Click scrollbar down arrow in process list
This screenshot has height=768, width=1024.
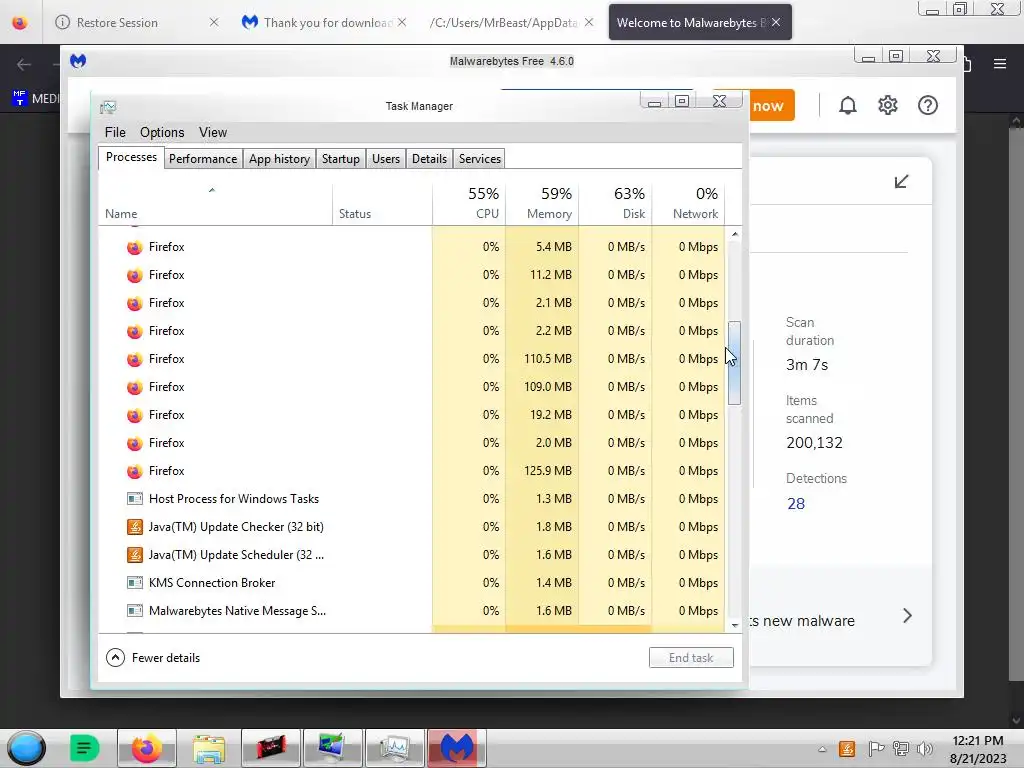click(x=735, y=626)
